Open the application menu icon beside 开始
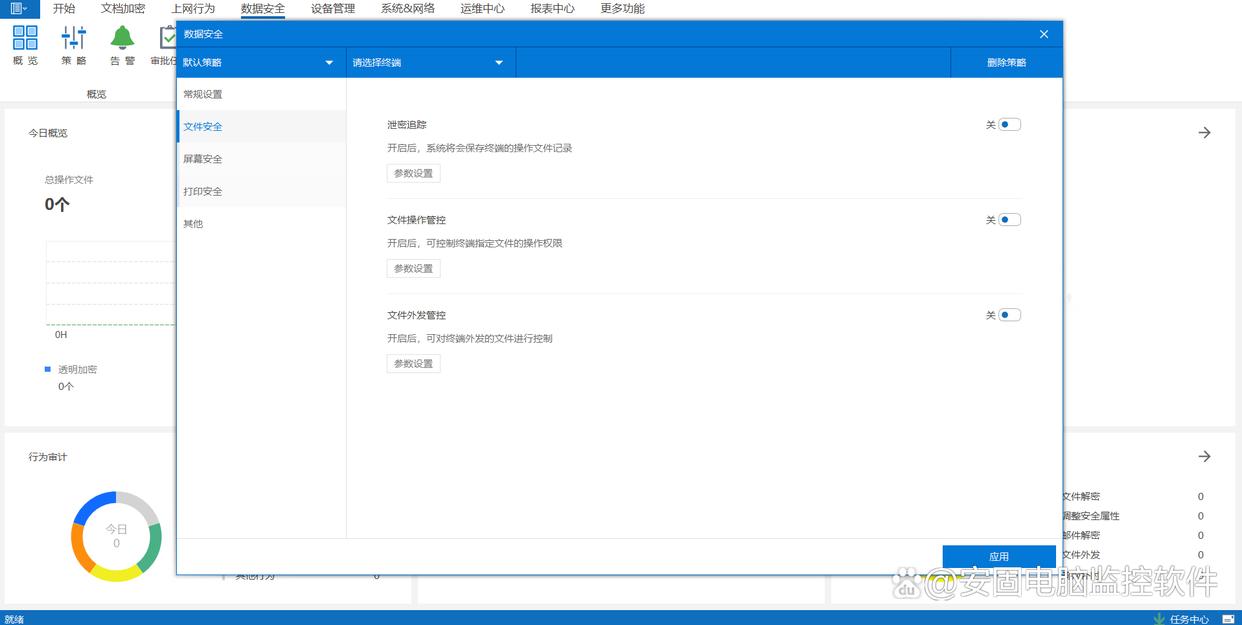1242x625 pixels. click(x=19, y=9)
